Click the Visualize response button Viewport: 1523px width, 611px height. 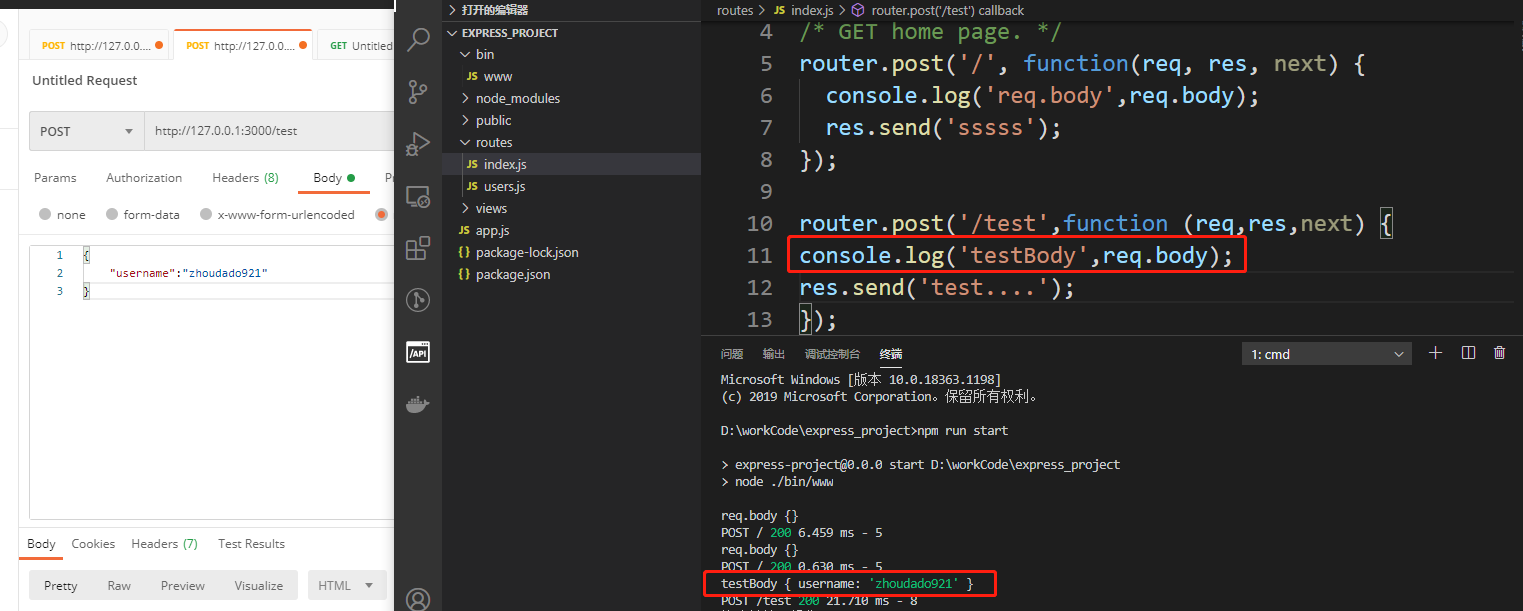pos(259,585)
